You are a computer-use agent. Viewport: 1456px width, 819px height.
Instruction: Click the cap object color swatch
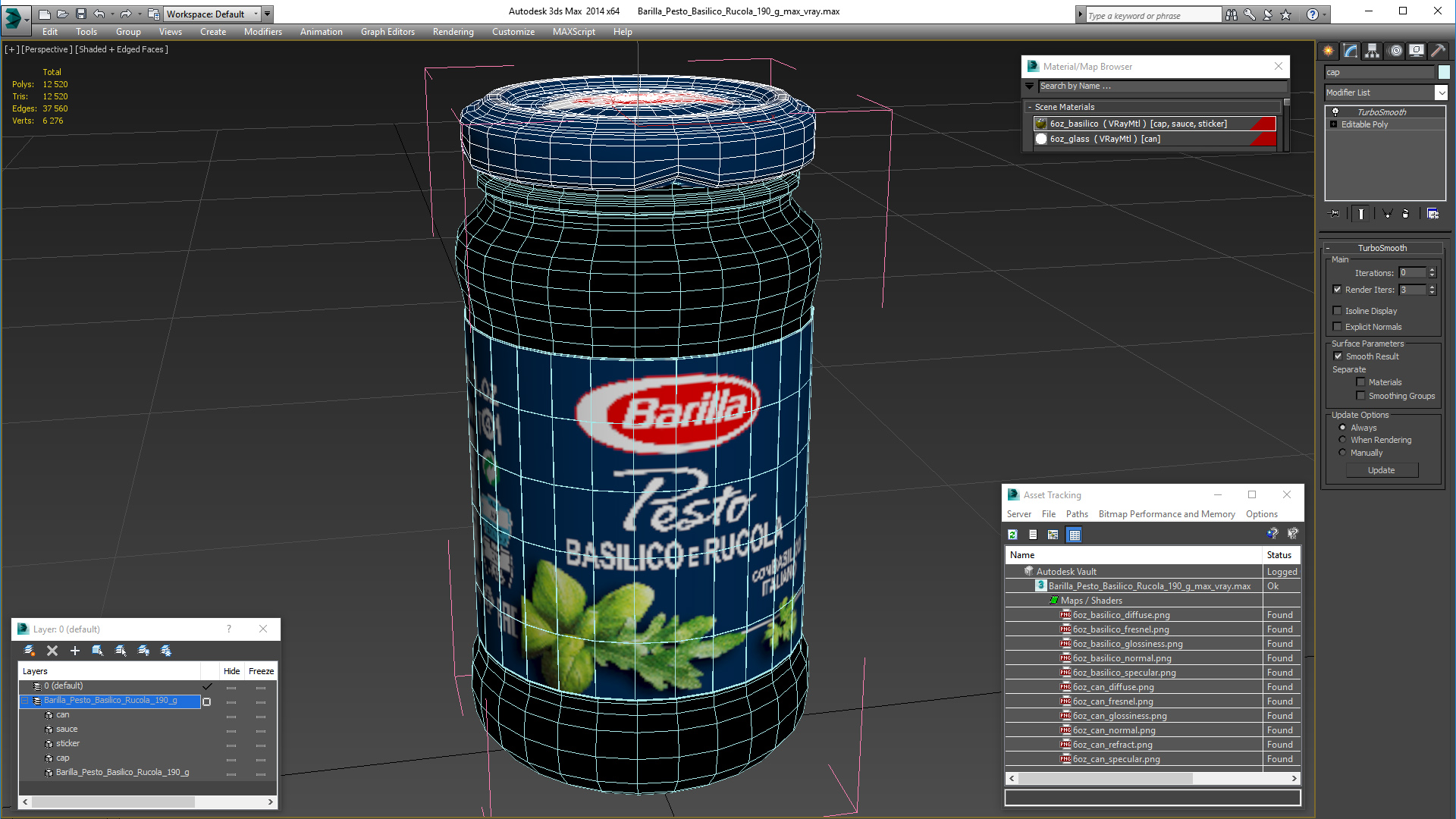coord(1444,72)
